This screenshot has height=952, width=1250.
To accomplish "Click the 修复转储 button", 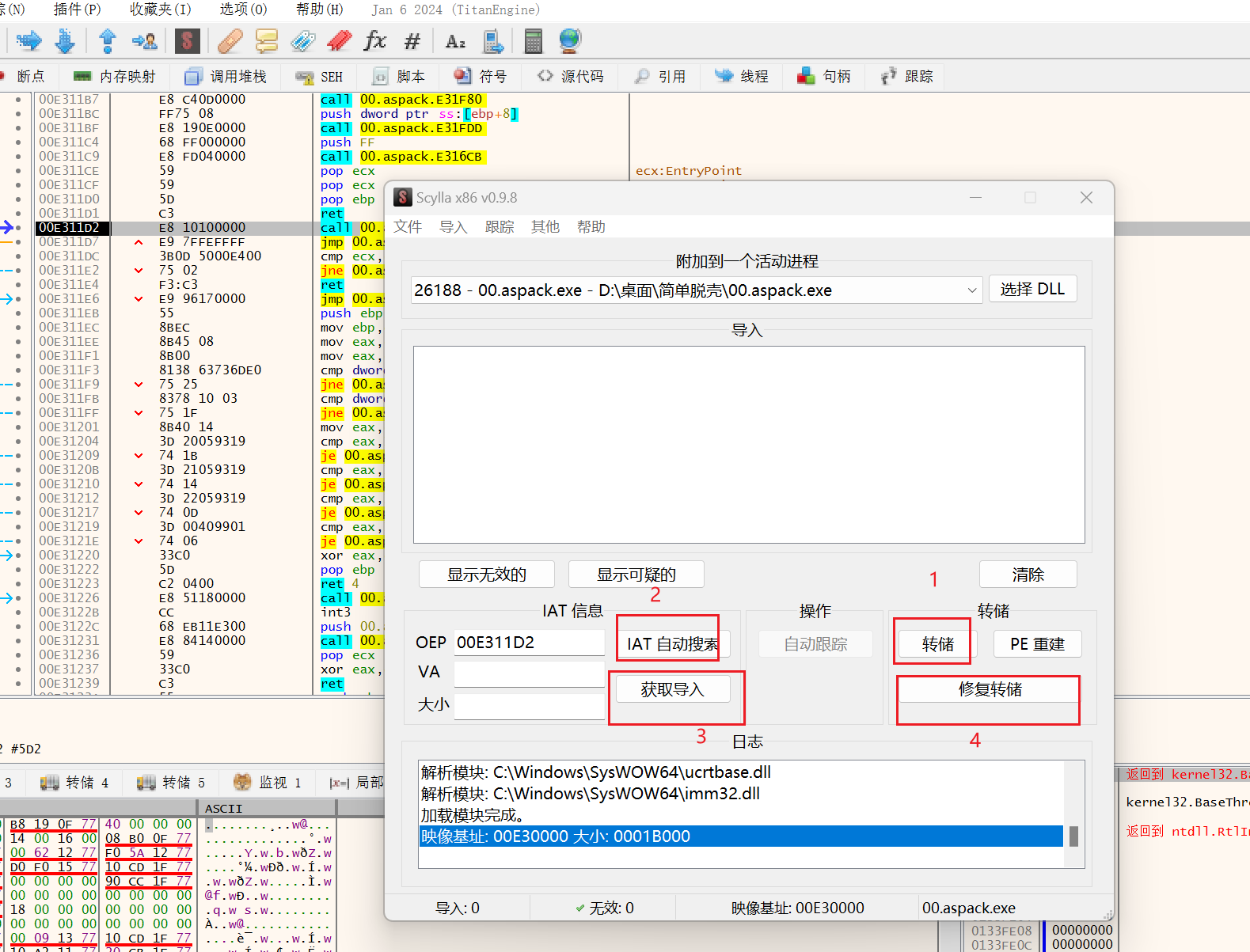I will pos(989,689).
